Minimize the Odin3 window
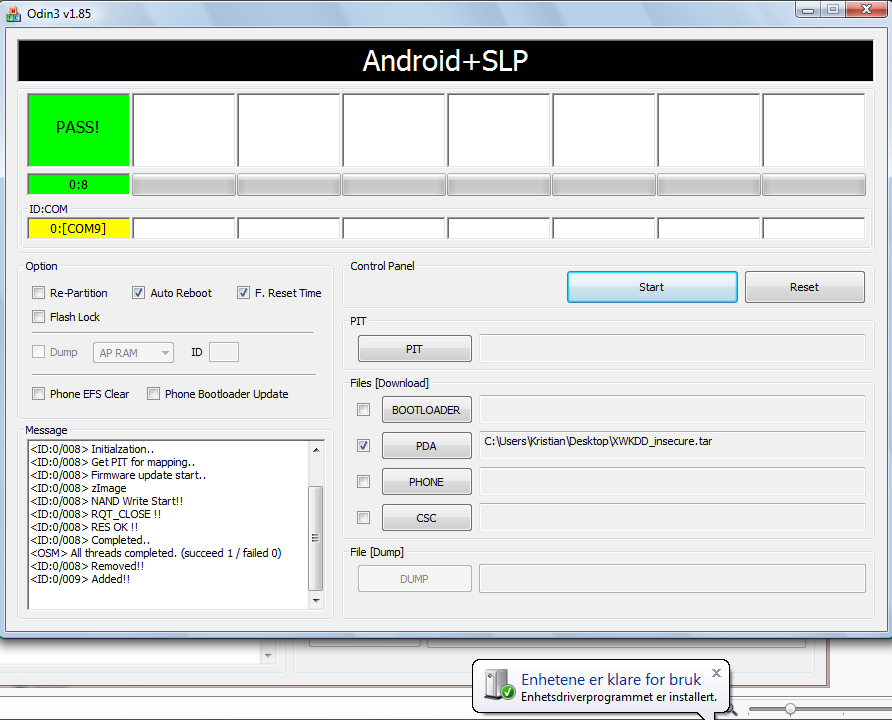The image size is (892, 720). pyautogui.click(x=808, y=9)
